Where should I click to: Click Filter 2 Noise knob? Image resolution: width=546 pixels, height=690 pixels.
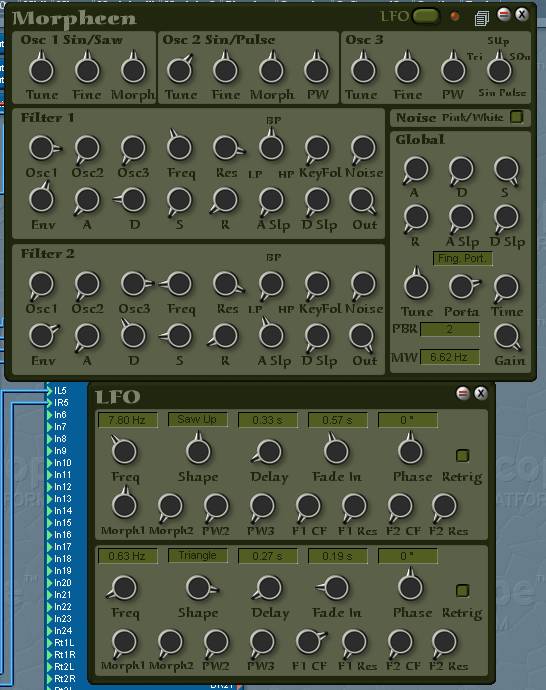(363, 283)
